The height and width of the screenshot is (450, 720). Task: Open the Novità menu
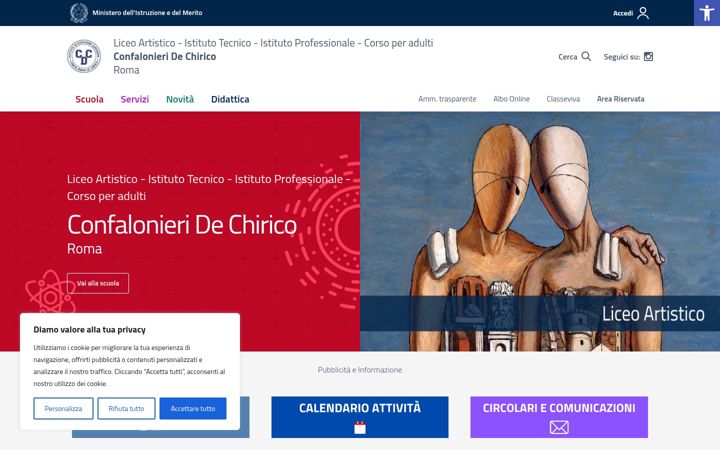180,99
